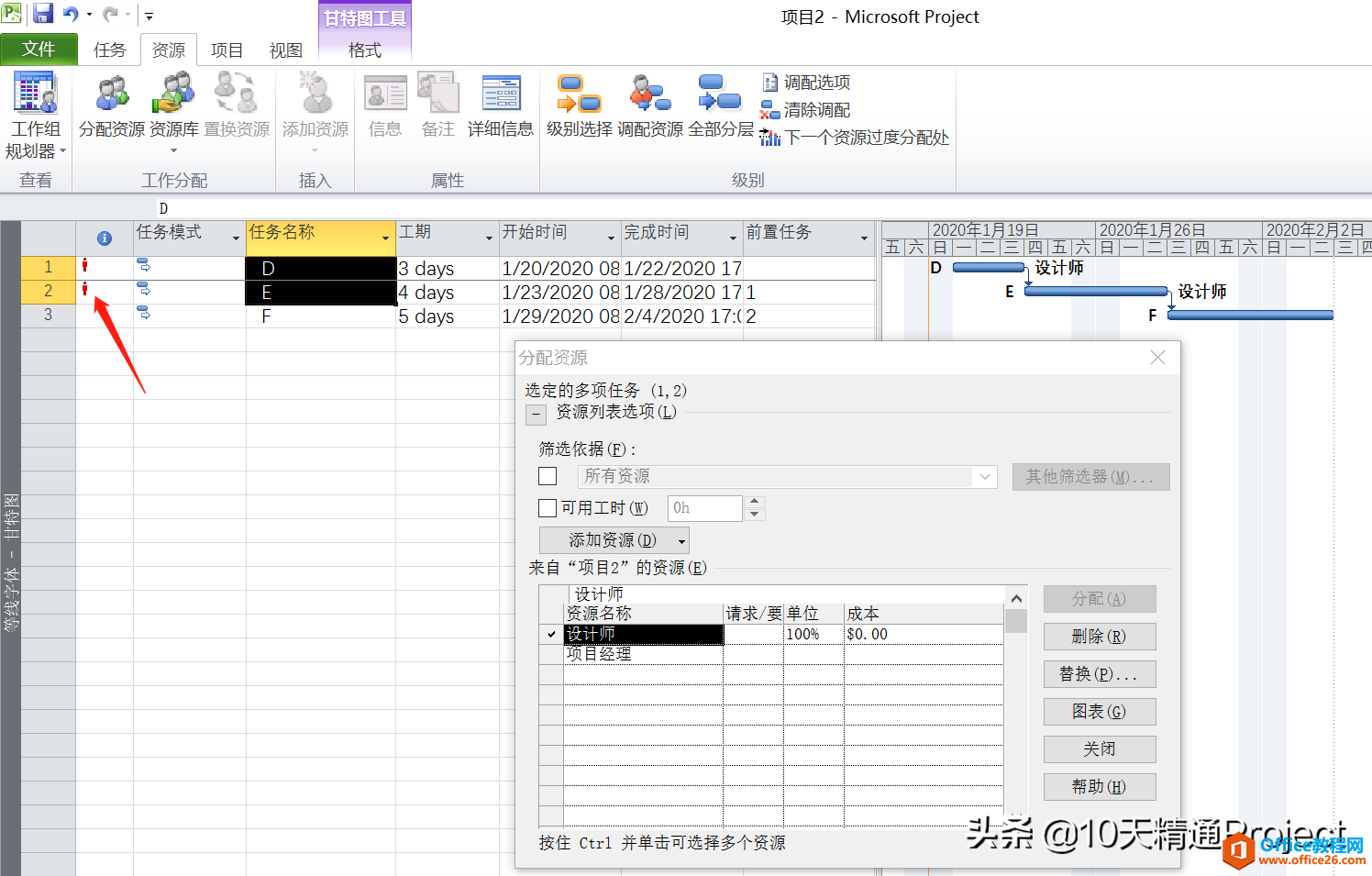
Task: Select the Project Manager (项目经理) resource row
Action: click(x=642, y=654)
